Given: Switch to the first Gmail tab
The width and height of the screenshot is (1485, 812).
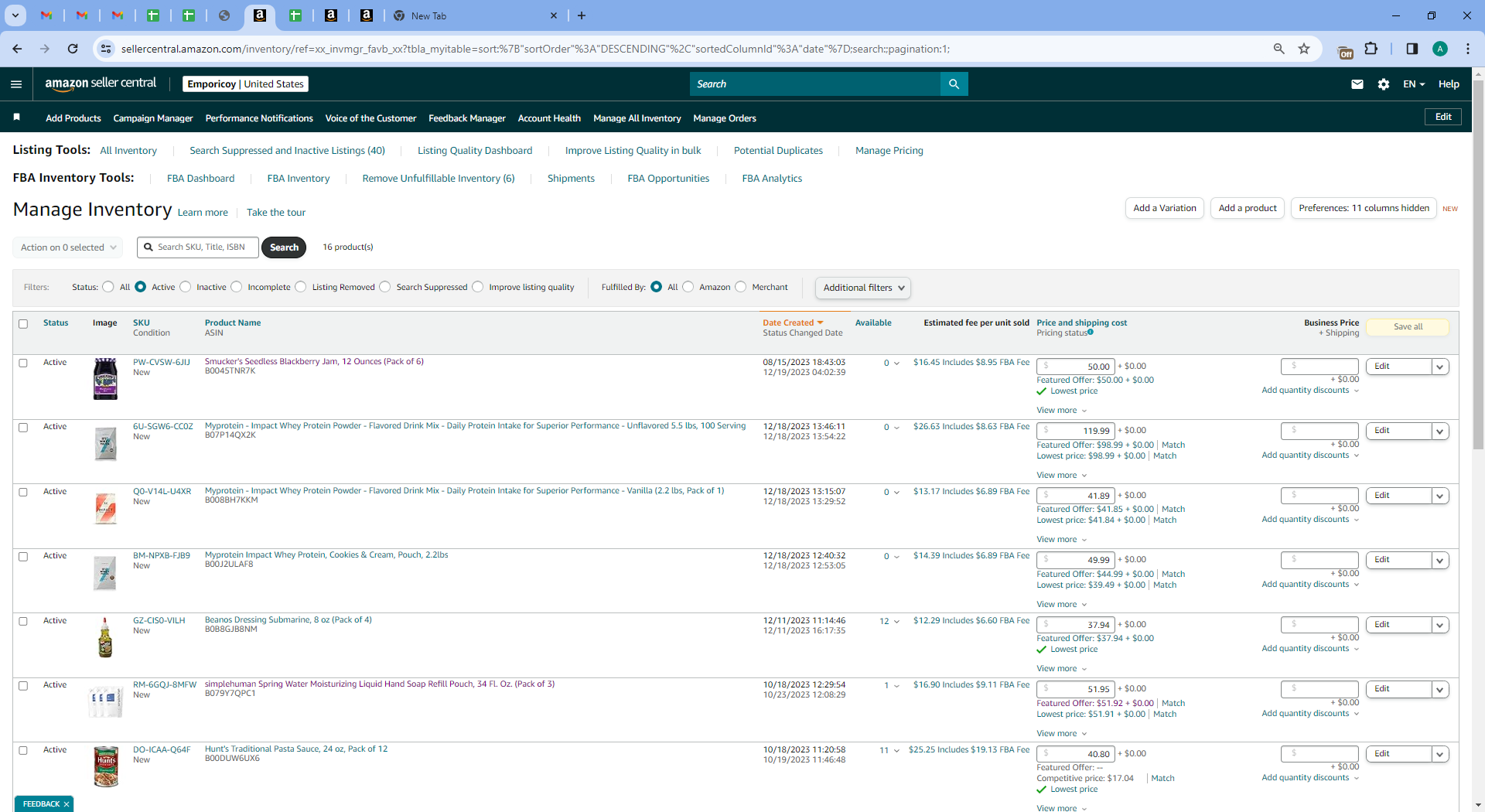Looking at the screenshot, I should [x=46, y=15].
